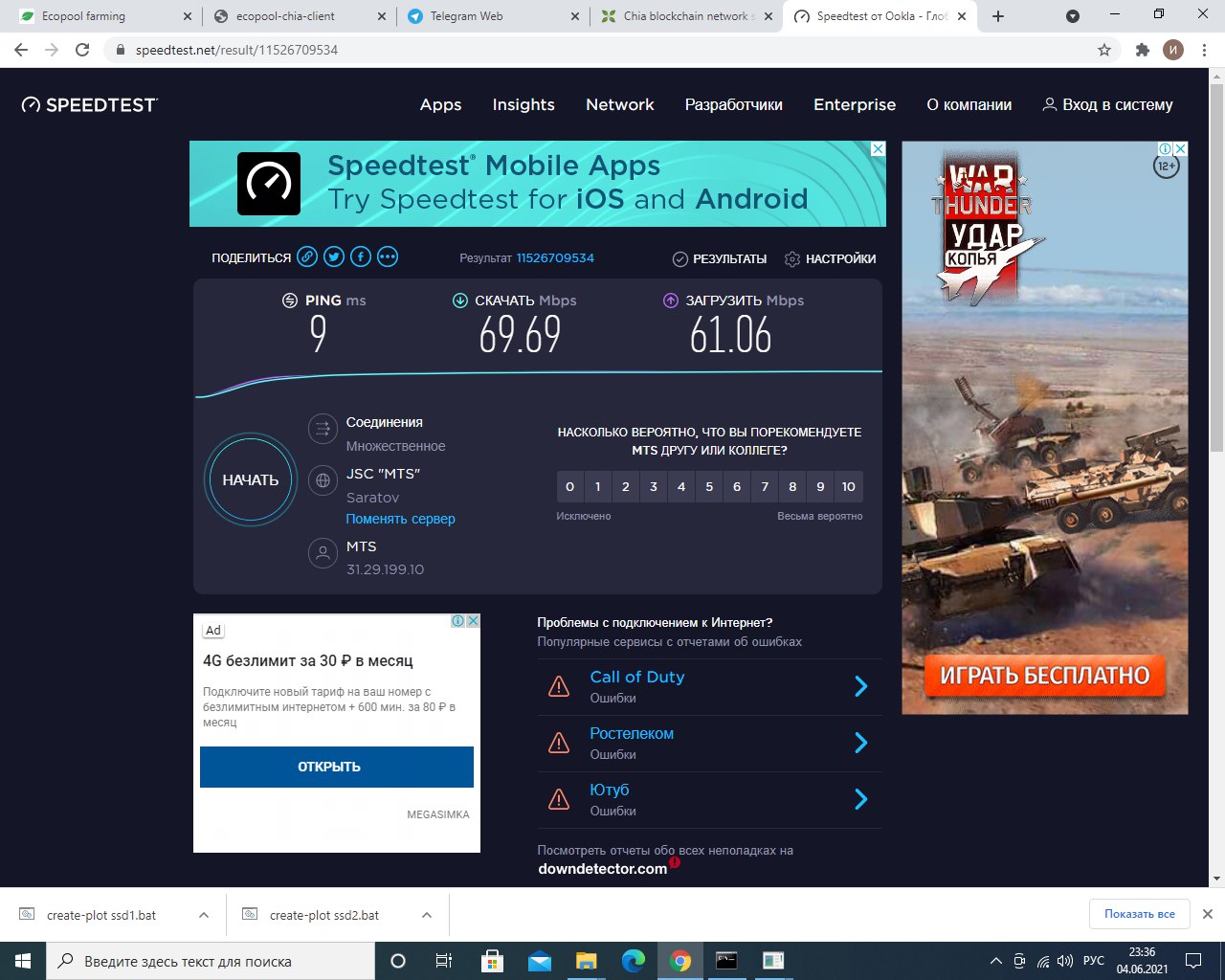Open File Explorer from taskbar
Screen dimensions: 1225x980
tap(586, 961)
